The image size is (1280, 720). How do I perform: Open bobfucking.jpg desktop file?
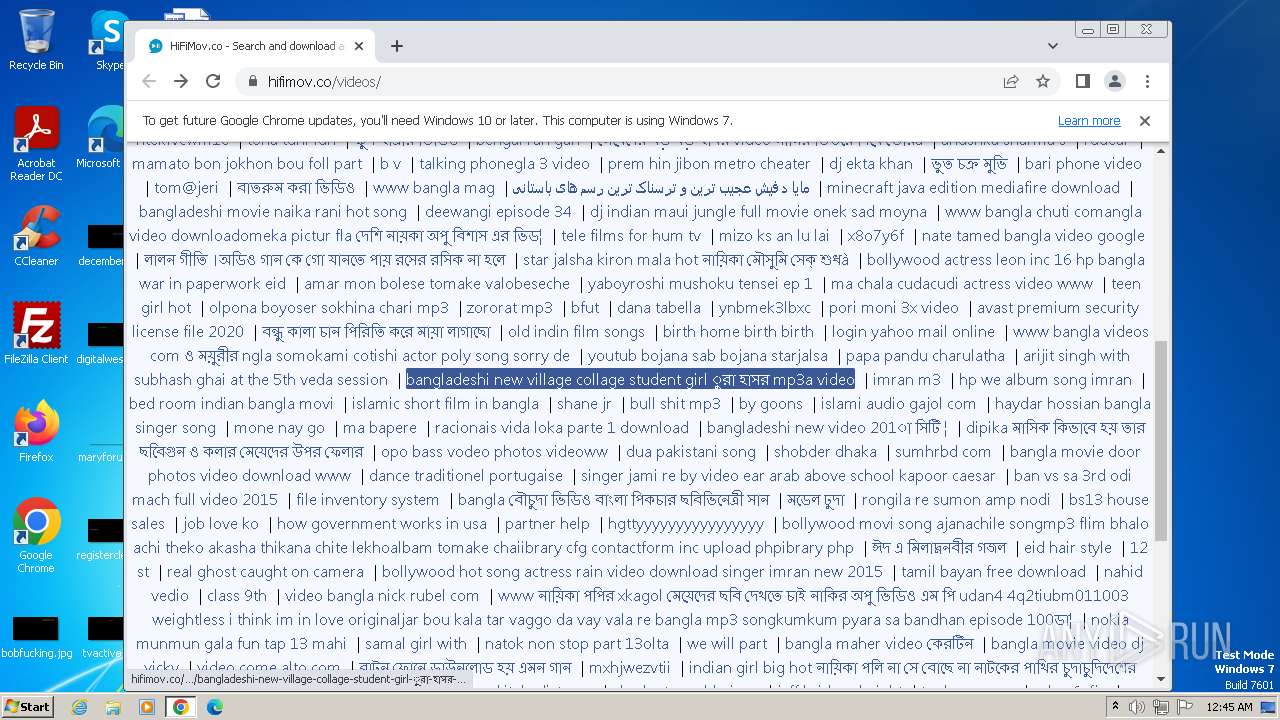pos(36,638)
